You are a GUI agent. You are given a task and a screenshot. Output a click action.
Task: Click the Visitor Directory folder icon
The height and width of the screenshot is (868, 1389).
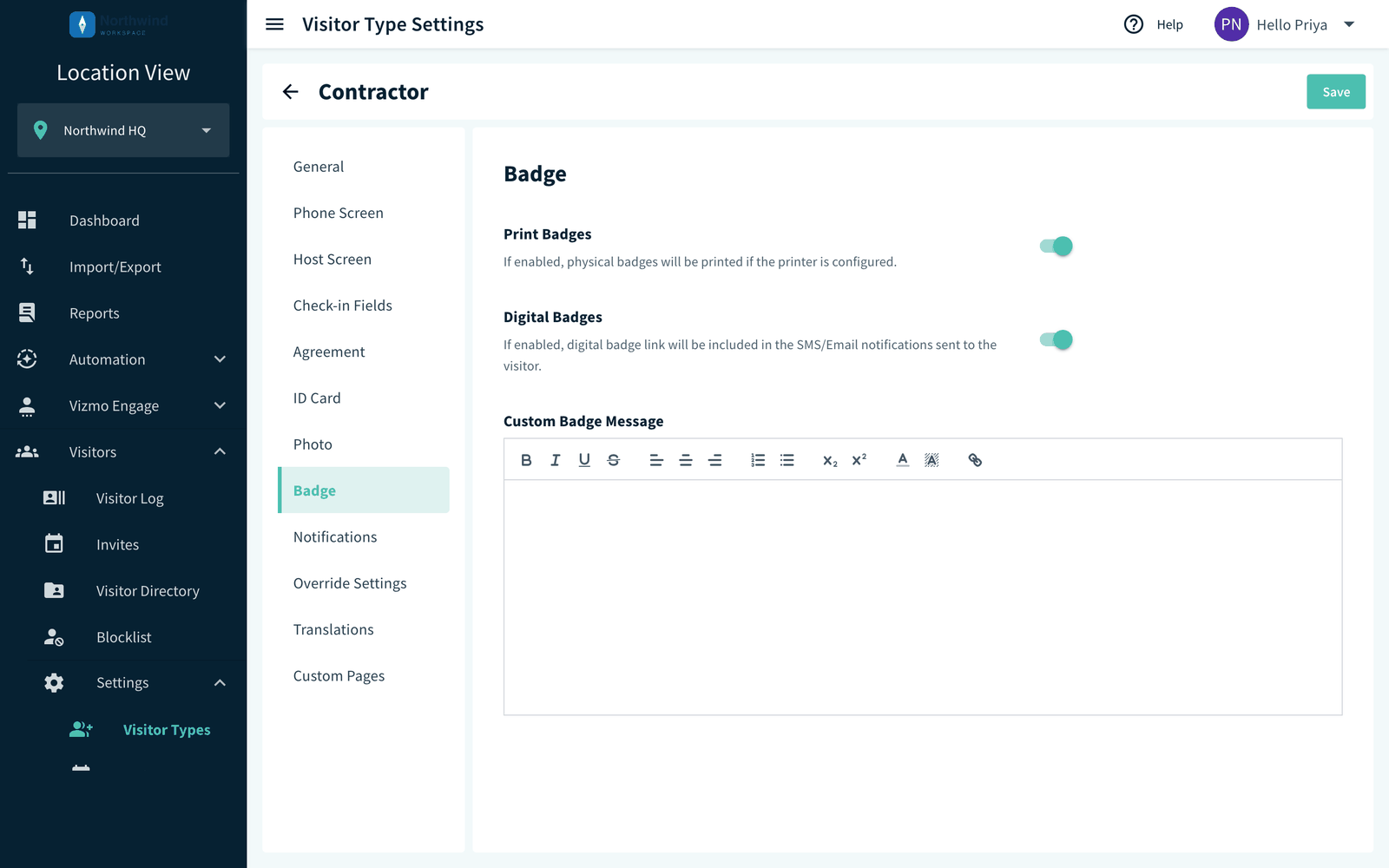pos(54,590)
